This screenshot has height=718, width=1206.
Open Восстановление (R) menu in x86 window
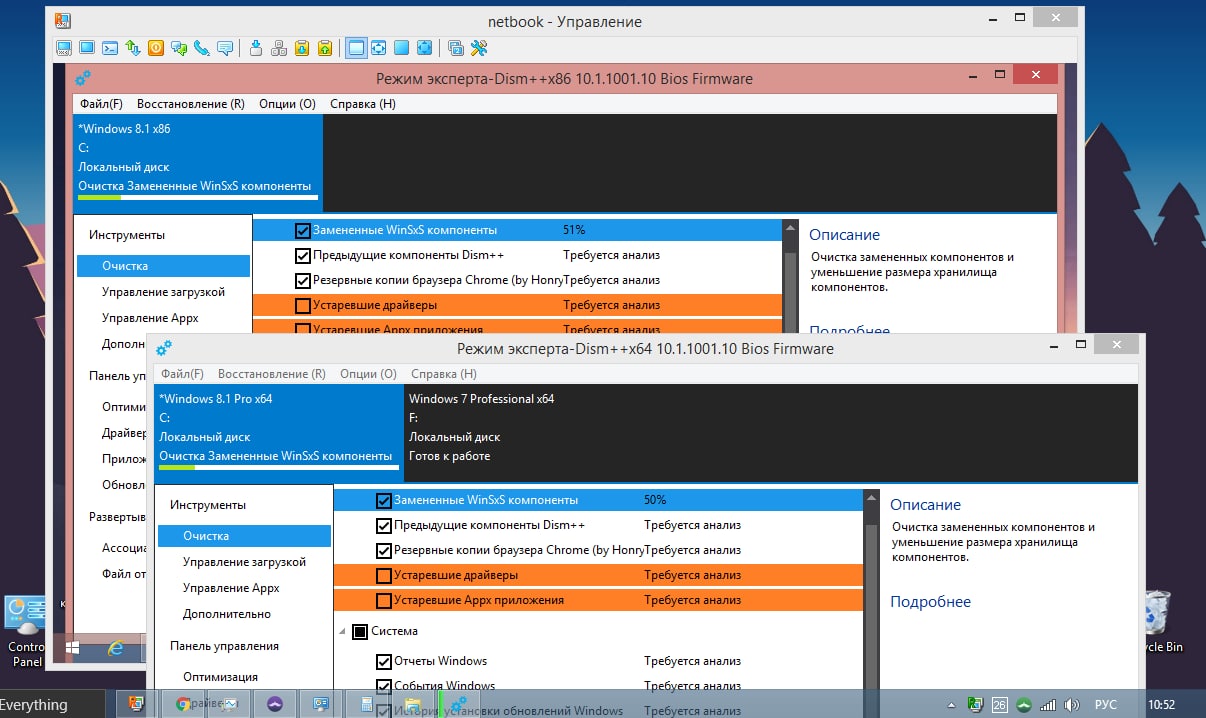point(191,104)
